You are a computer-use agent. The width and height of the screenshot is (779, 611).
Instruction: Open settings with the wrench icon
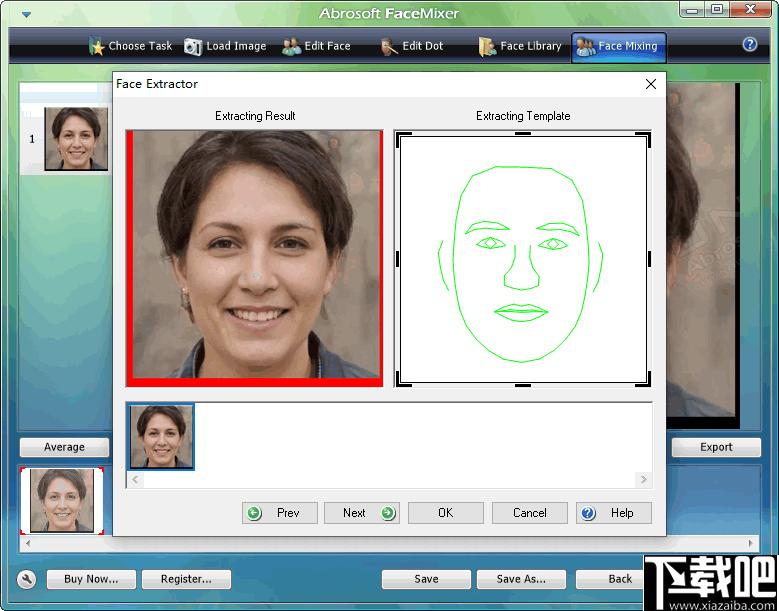click(x=26, y=579)
